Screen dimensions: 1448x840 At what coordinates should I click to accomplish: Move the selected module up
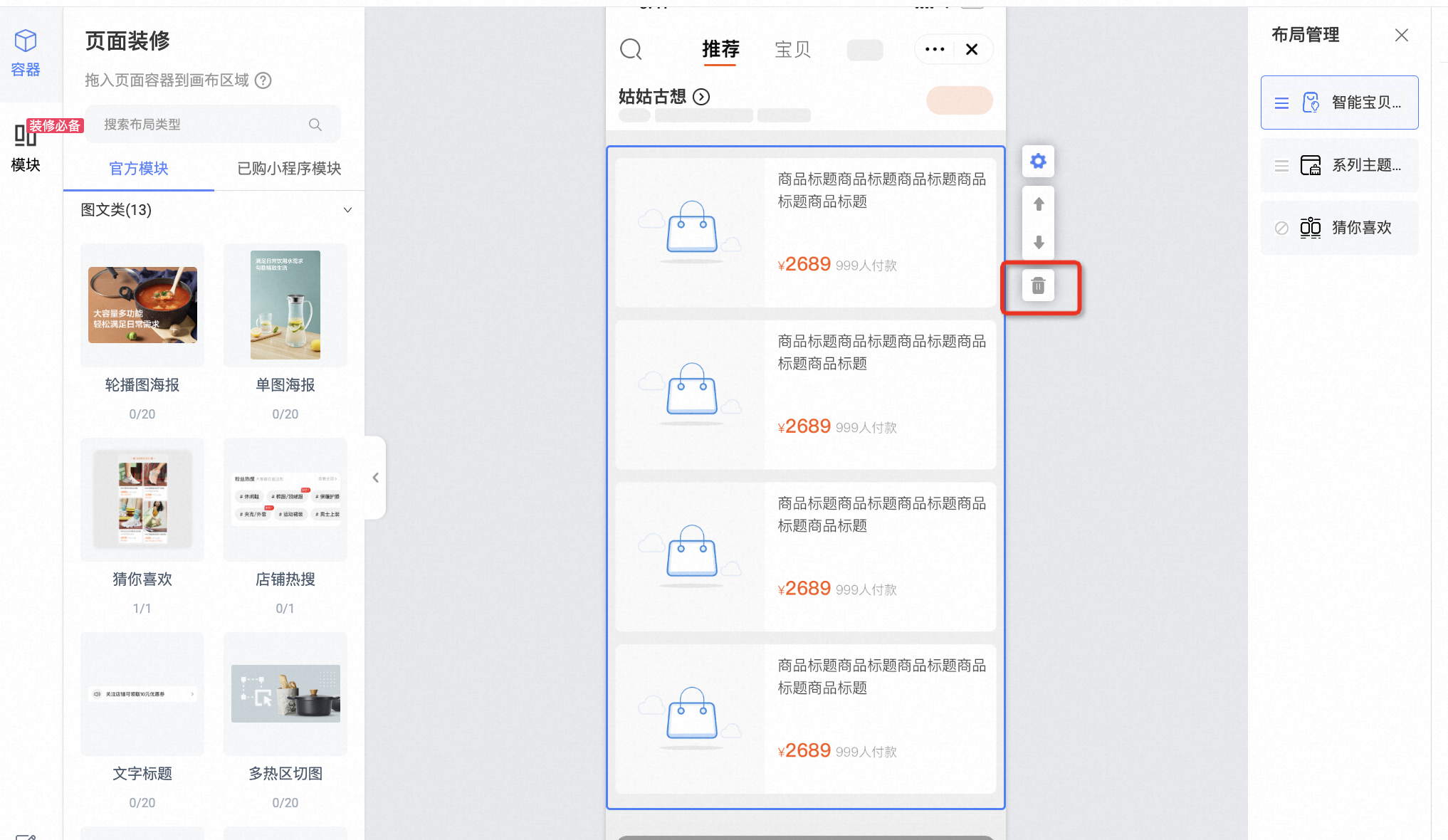(1039, 204)
